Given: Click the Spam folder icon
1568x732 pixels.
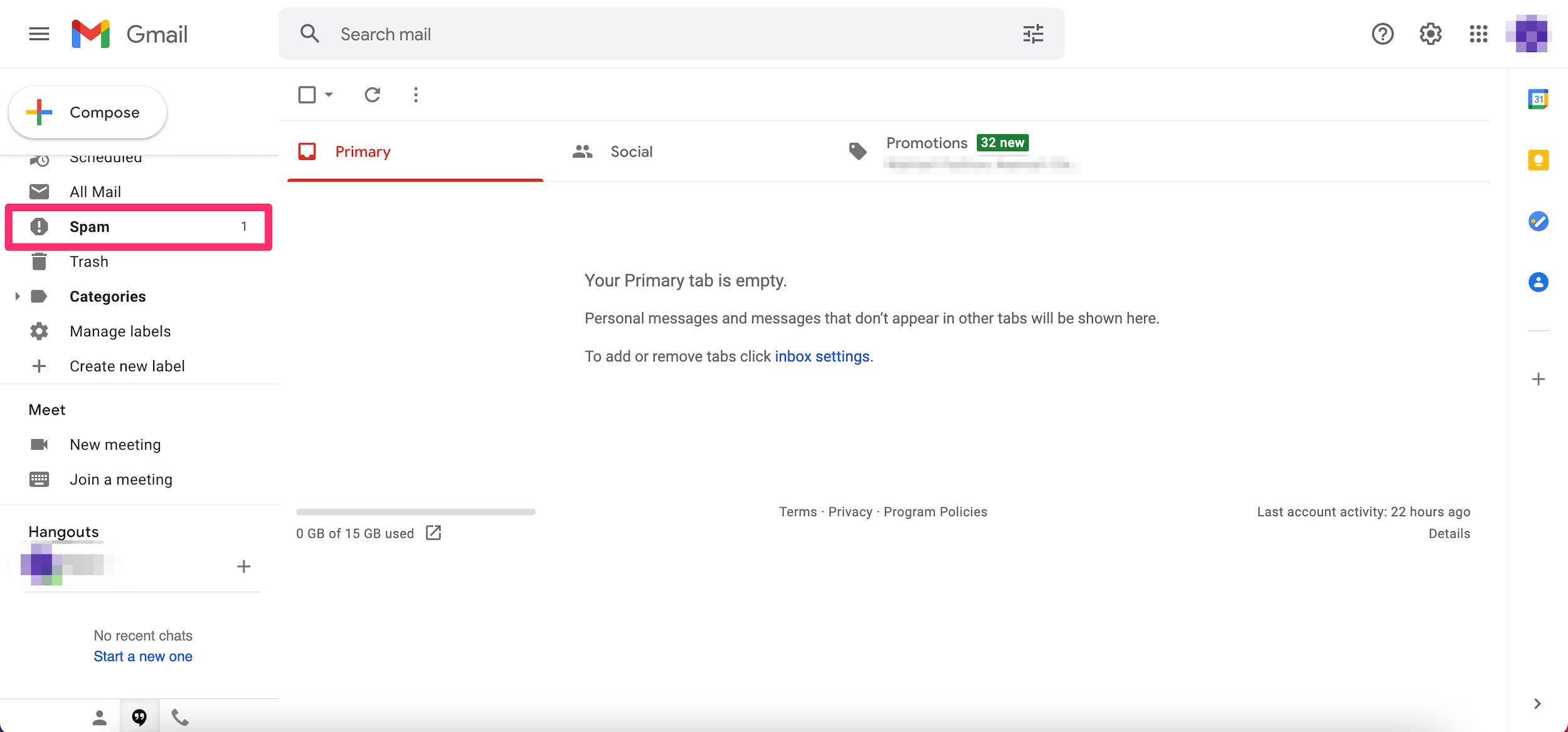Looking at the screenshot, I should pyautogui.click(x=38, y=225).
